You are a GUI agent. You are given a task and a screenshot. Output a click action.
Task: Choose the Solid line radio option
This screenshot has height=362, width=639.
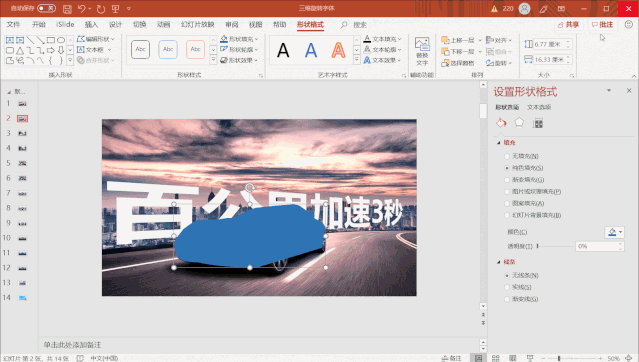pos(507,287)
